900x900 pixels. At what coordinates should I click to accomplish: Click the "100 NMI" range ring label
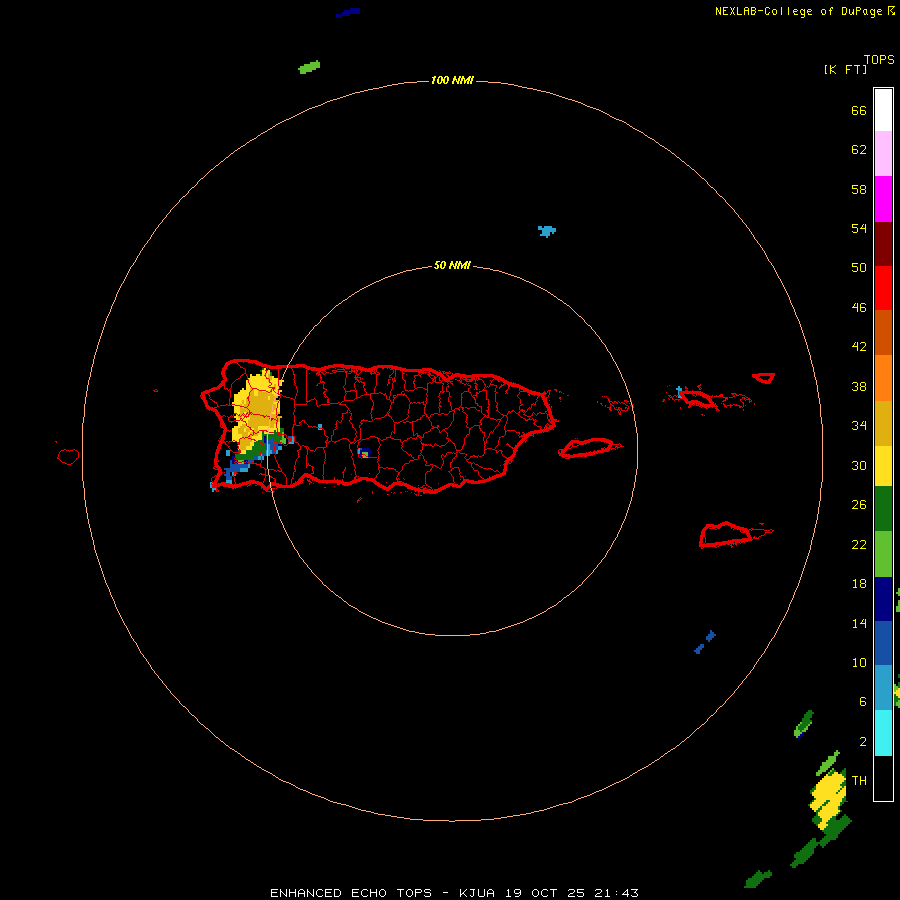coord(452,80)
